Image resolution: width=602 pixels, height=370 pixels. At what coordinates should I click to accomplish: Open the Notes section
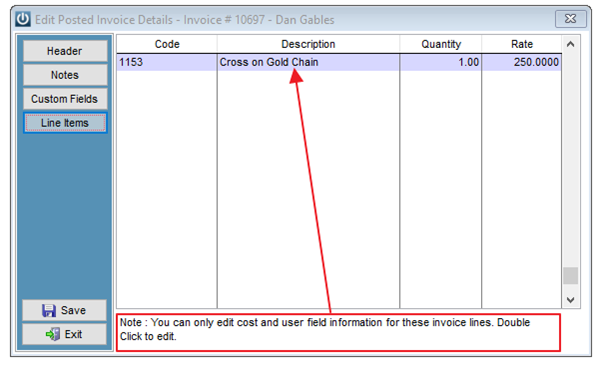point(65,75)
